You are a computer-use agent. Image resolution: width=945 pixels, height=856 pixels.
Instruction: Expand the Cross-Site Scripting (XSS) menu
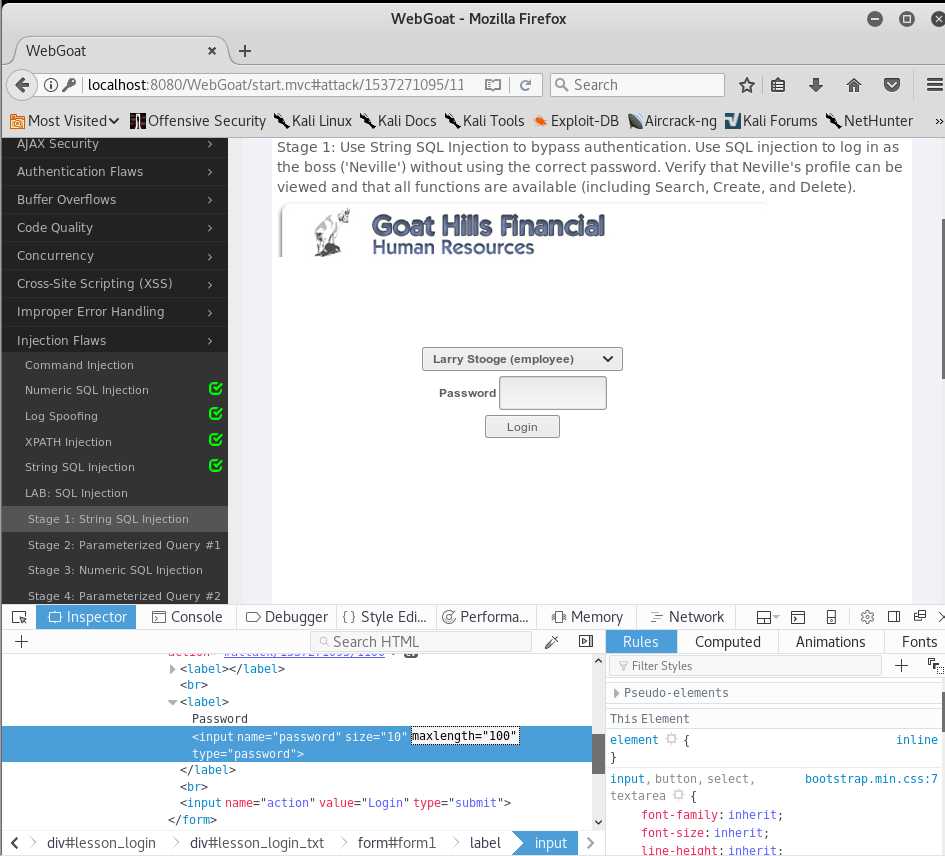[x=115, y=284]
